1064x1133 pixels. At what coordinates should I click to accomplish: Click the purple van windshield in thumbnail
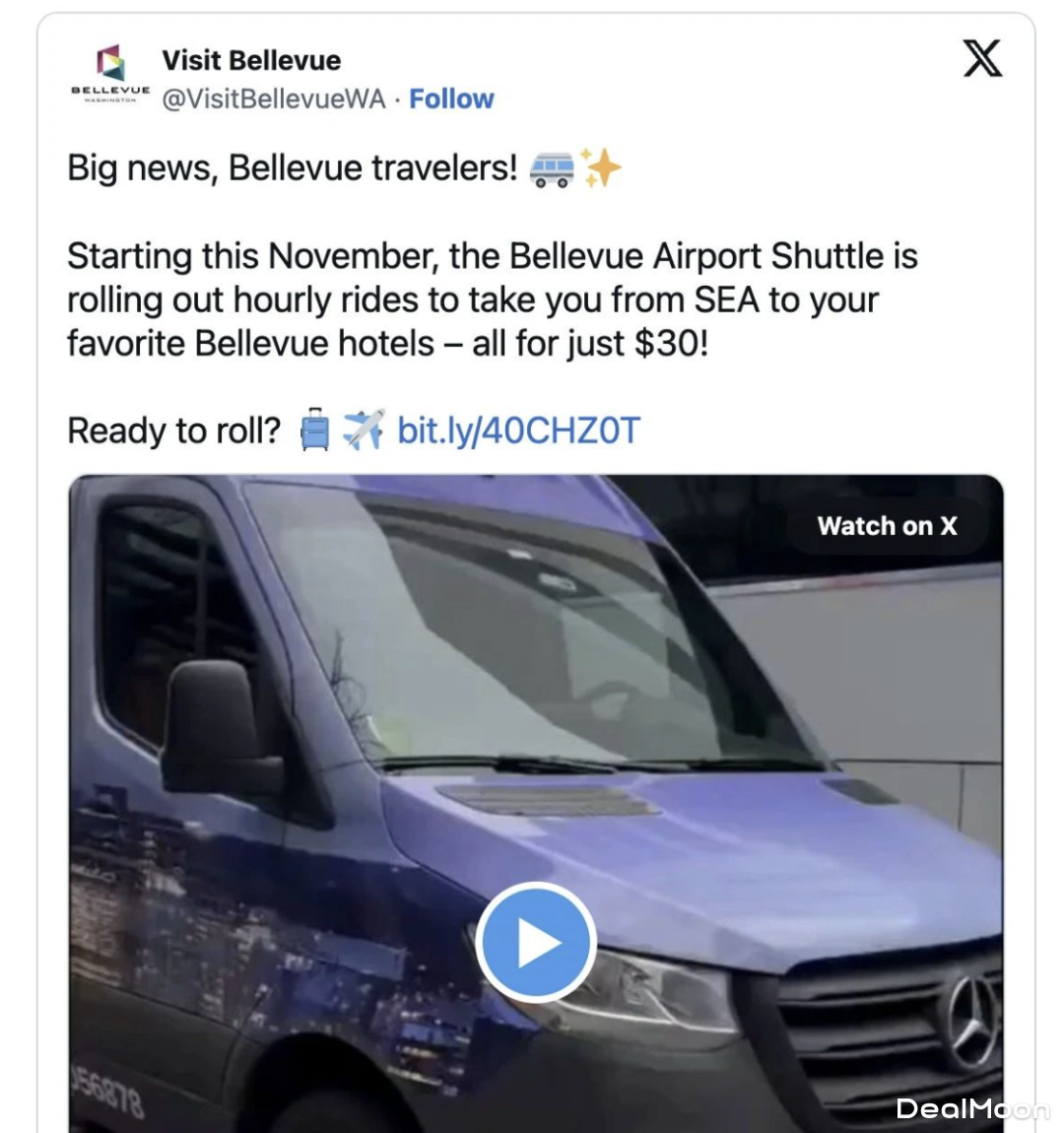click(531, 629)
